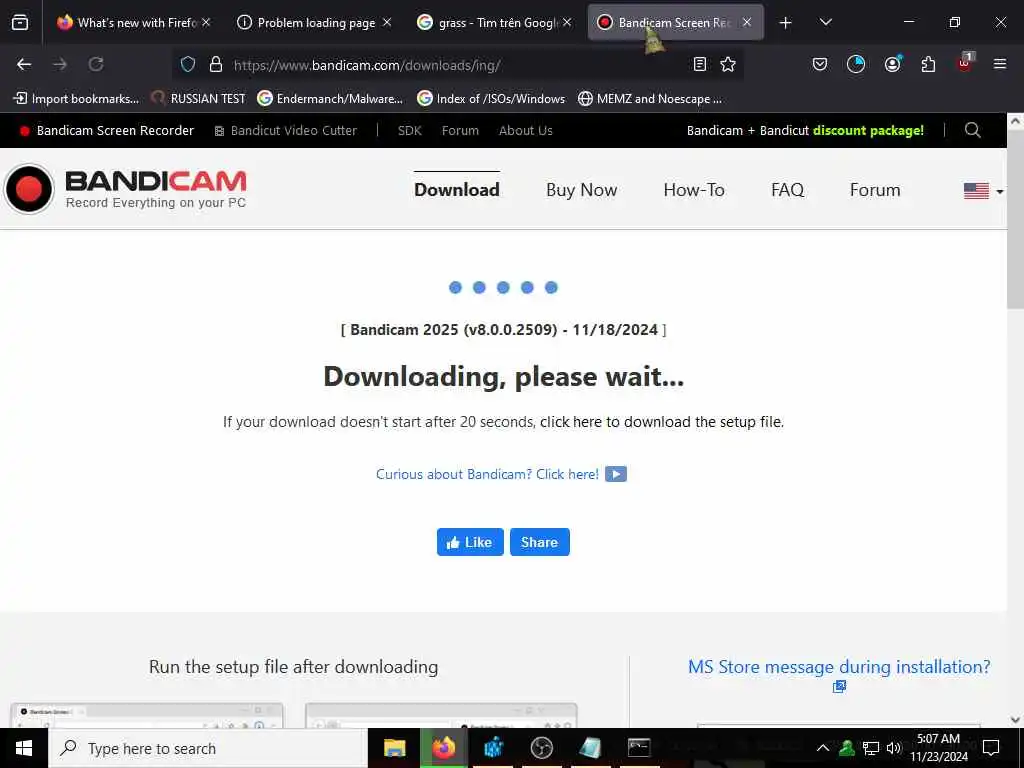Click the Bandicam logo

(x=125, y=189)
